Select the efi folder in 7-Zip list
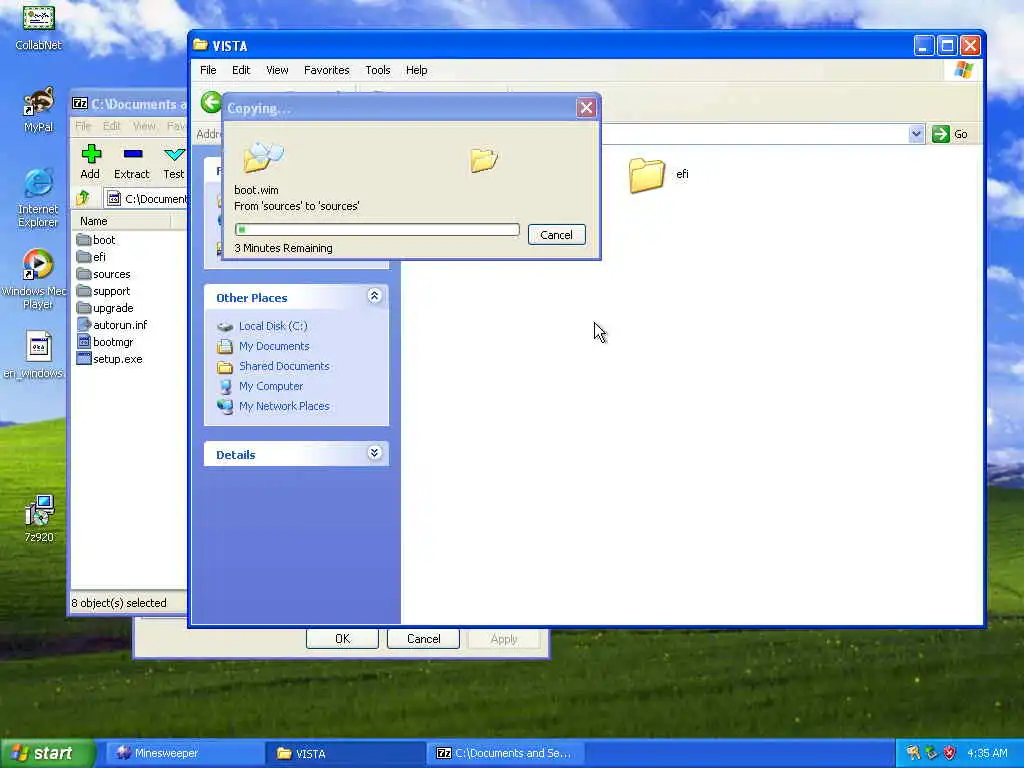Screen dimensions: 1024x768 click(x=91, y=257)
